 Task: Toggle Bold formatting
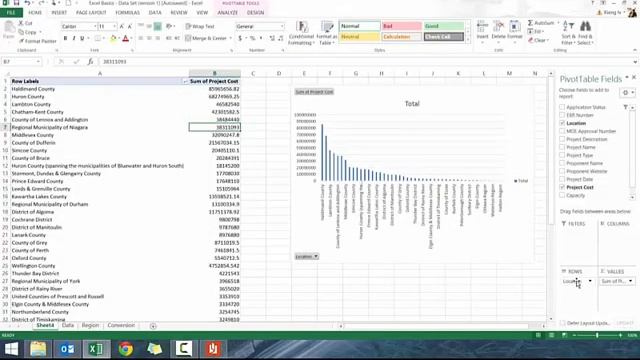65,38
